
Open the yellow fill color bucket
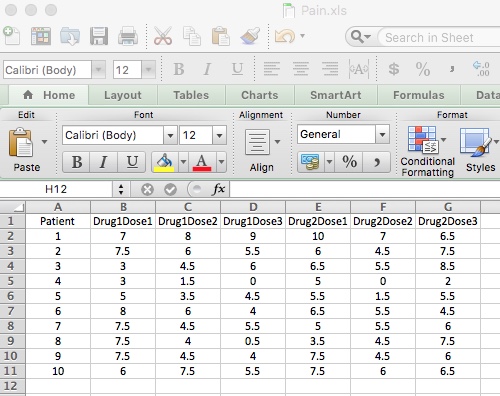tap(165, 162)
